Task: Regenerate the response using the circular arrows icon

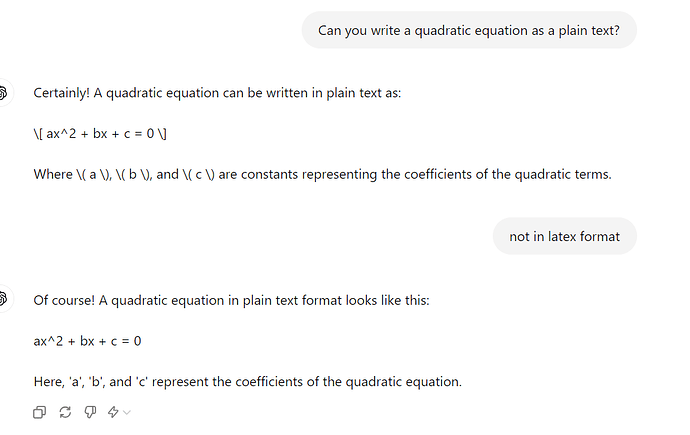Action: click(x=65, y=412)
